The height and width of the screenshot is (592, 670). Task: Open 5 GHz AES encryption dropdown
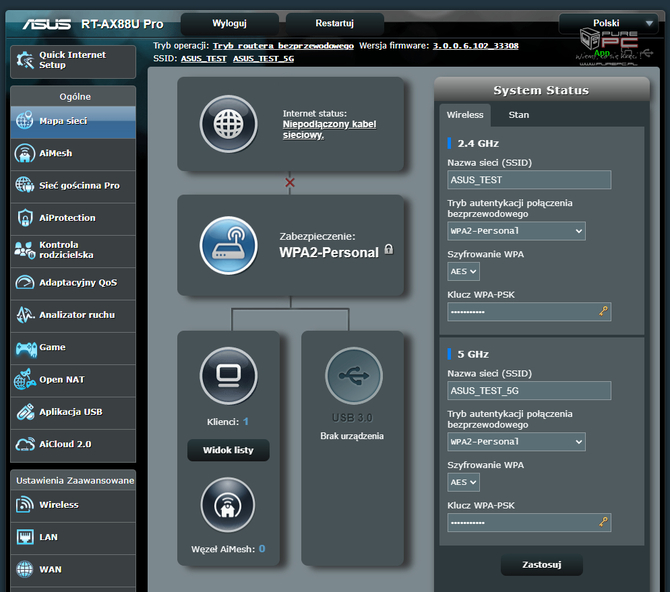(x=463, y=482)
